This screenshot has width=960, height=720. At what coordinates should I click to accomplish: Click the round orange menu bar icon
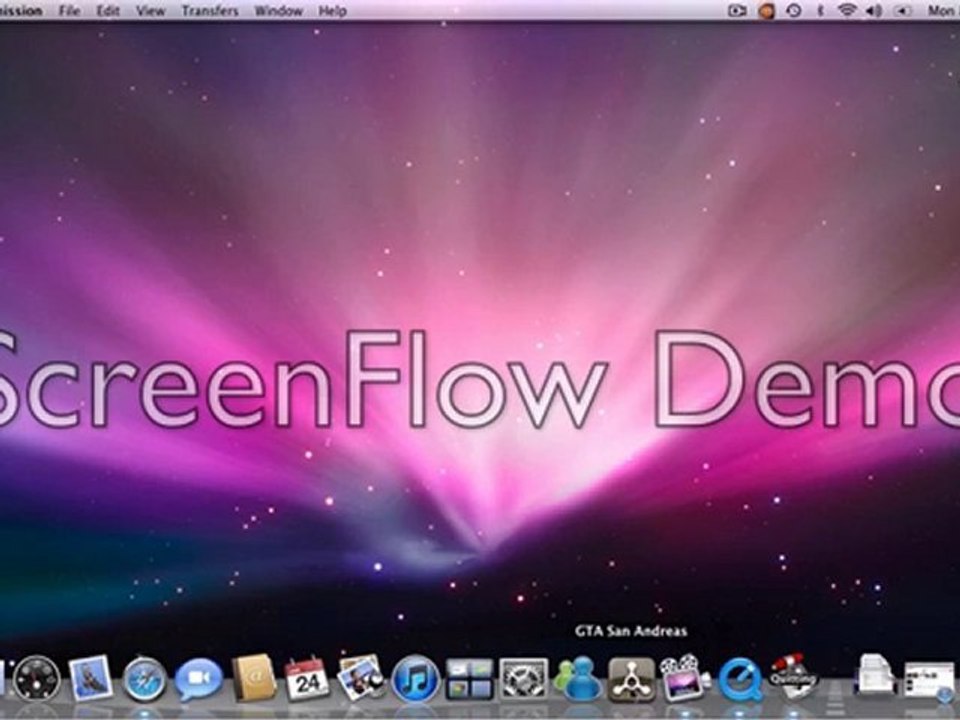click(767, 10)
